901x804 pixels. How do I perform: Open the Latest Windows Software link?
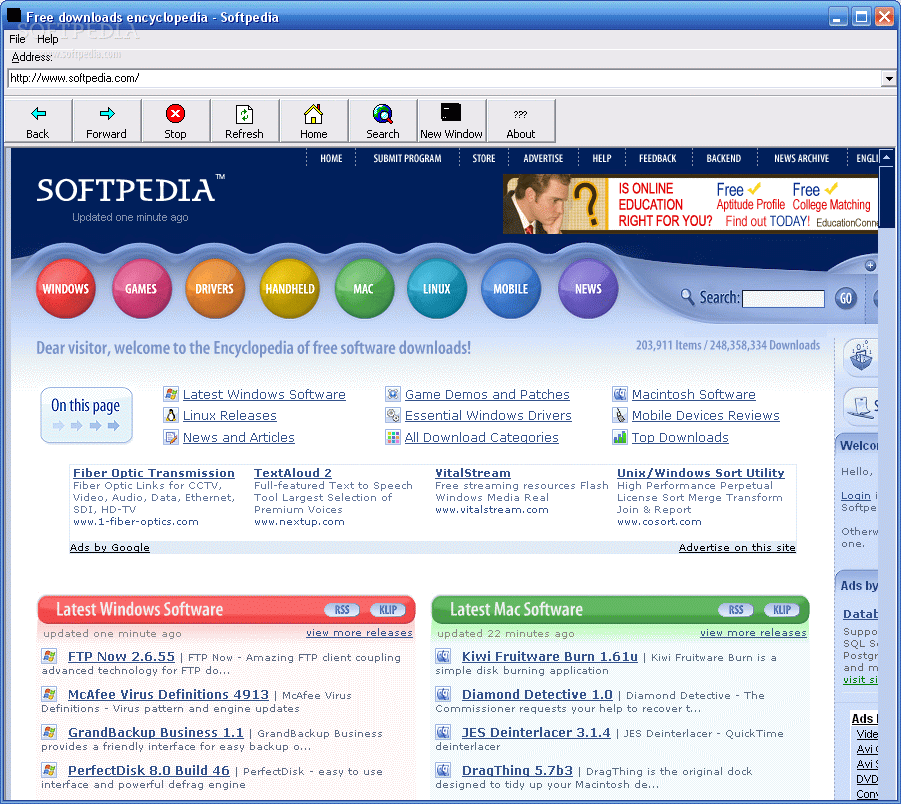click(x=264, y=394)
